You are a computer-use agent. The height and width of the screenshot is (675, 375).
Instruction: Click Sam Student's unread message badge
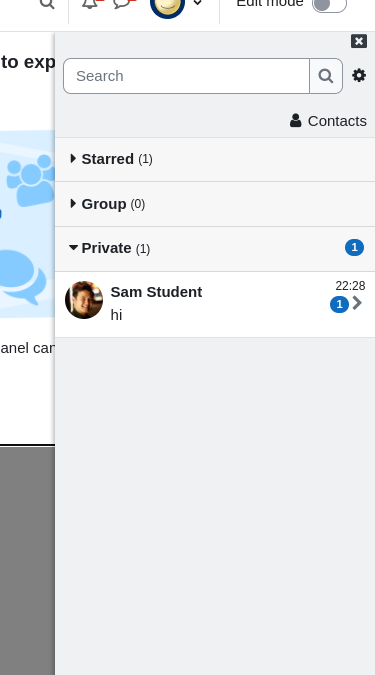click(x=339, y=304)
